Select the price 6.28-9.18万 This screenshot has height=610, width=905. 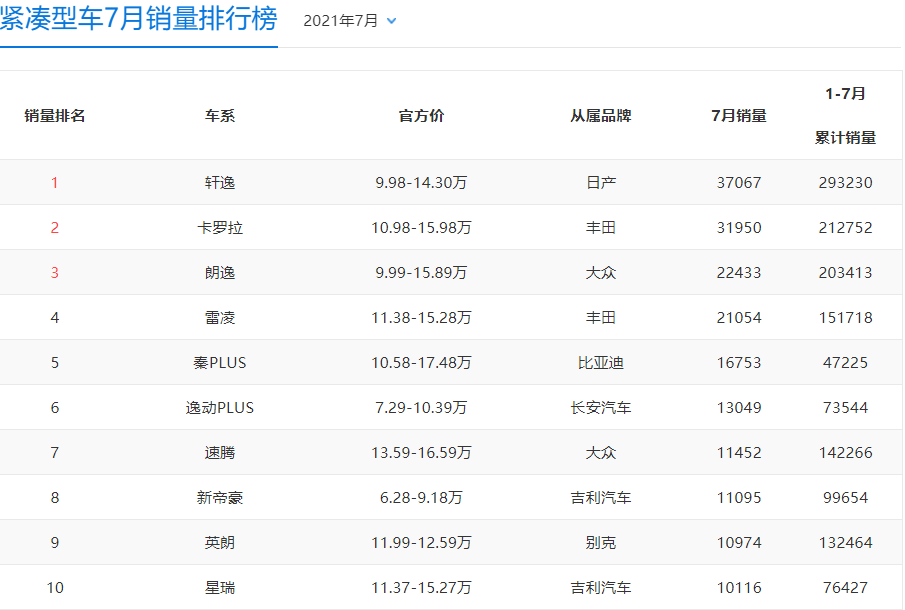(421, 497)
